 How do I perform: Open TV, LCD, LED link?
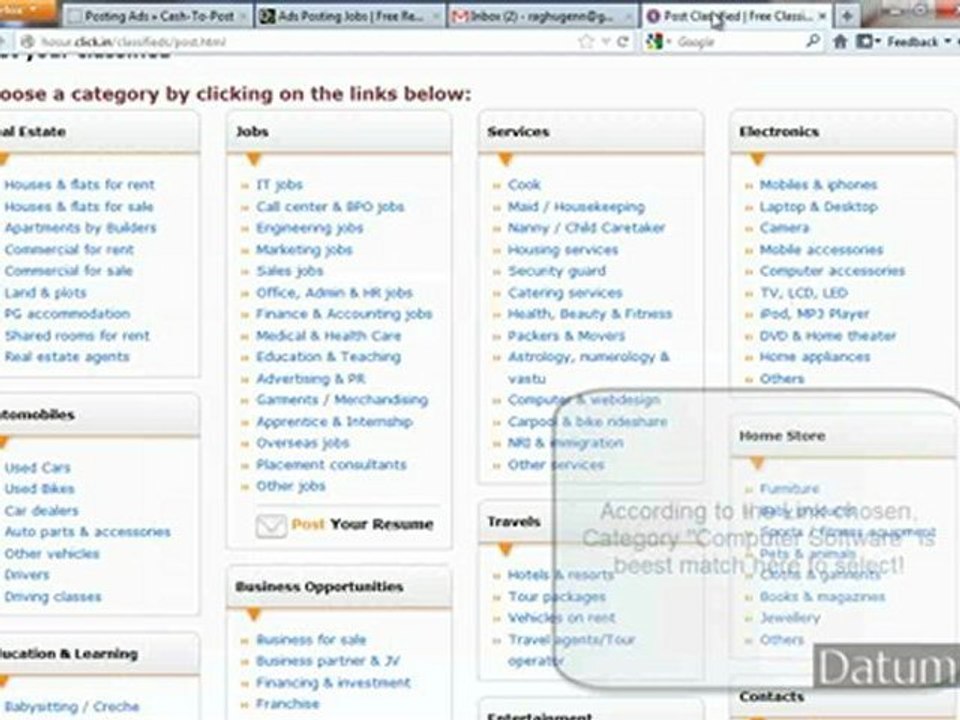[x=804, y=293]
